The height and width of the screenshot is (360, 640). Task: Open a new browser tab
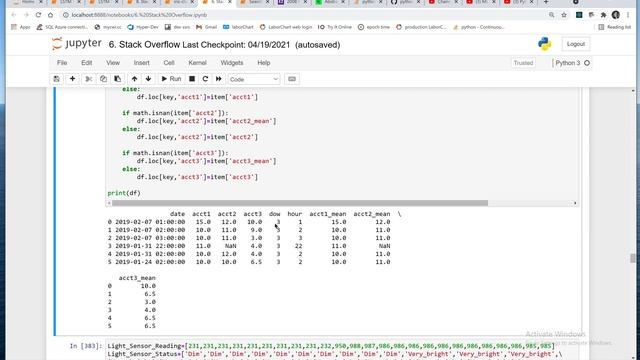(x=546, y=2)
